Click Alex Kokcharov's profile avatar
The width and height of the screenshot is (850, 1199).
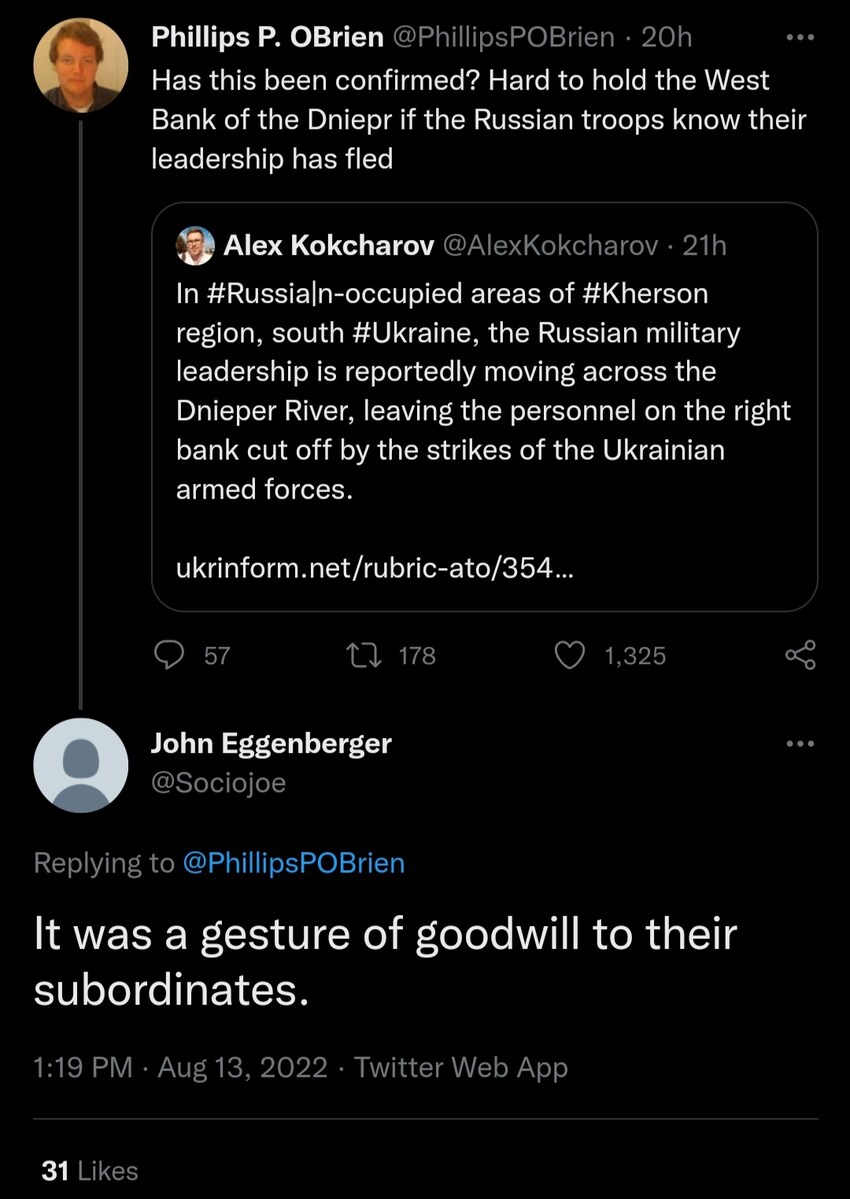click(196, 245)
